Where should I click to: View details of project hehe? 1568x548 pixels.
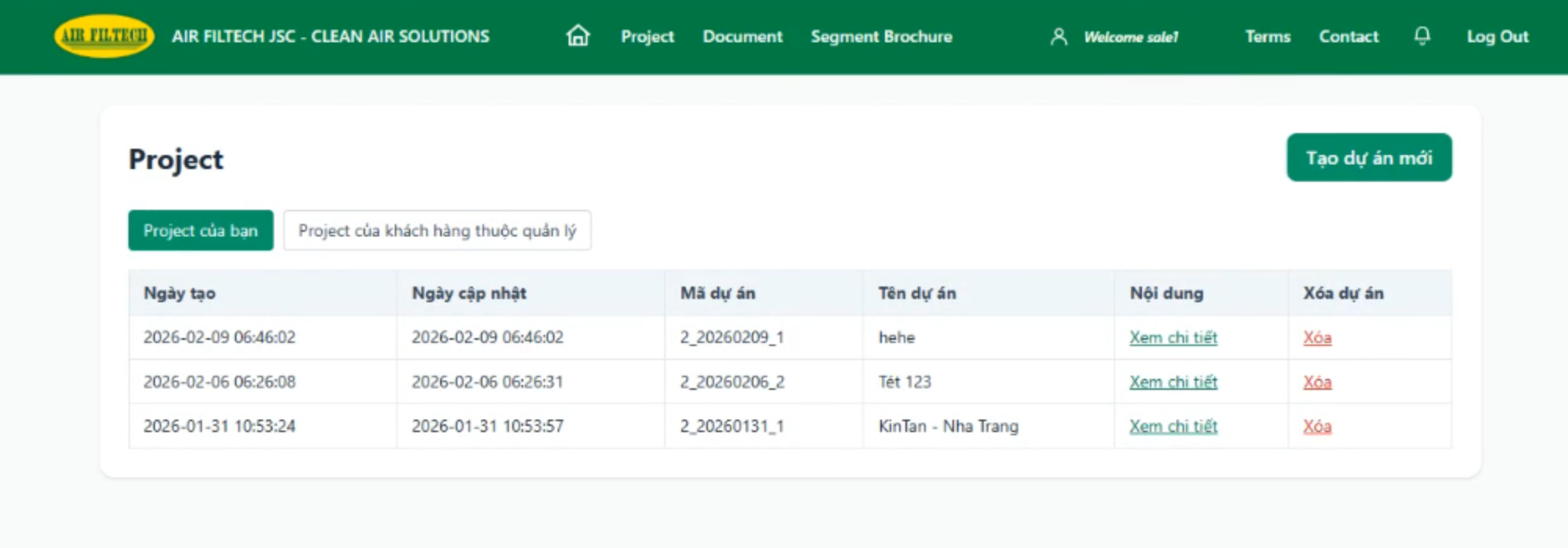click(x=1173, y=337)
